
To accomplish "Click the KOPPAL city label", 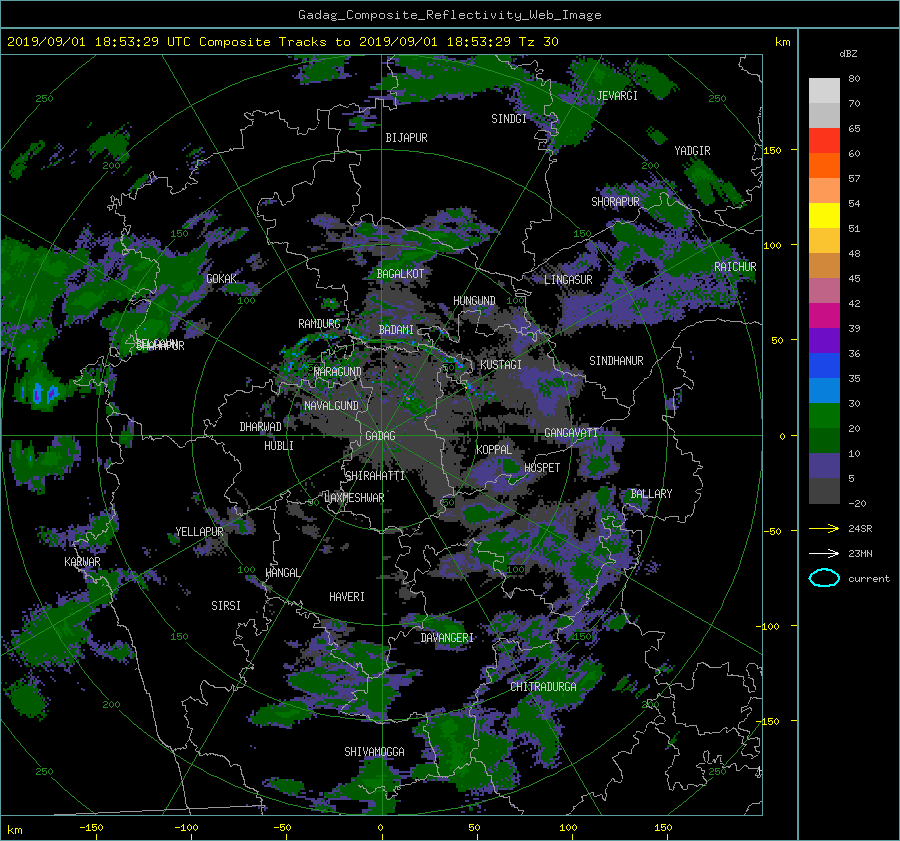I will (494, 449).
